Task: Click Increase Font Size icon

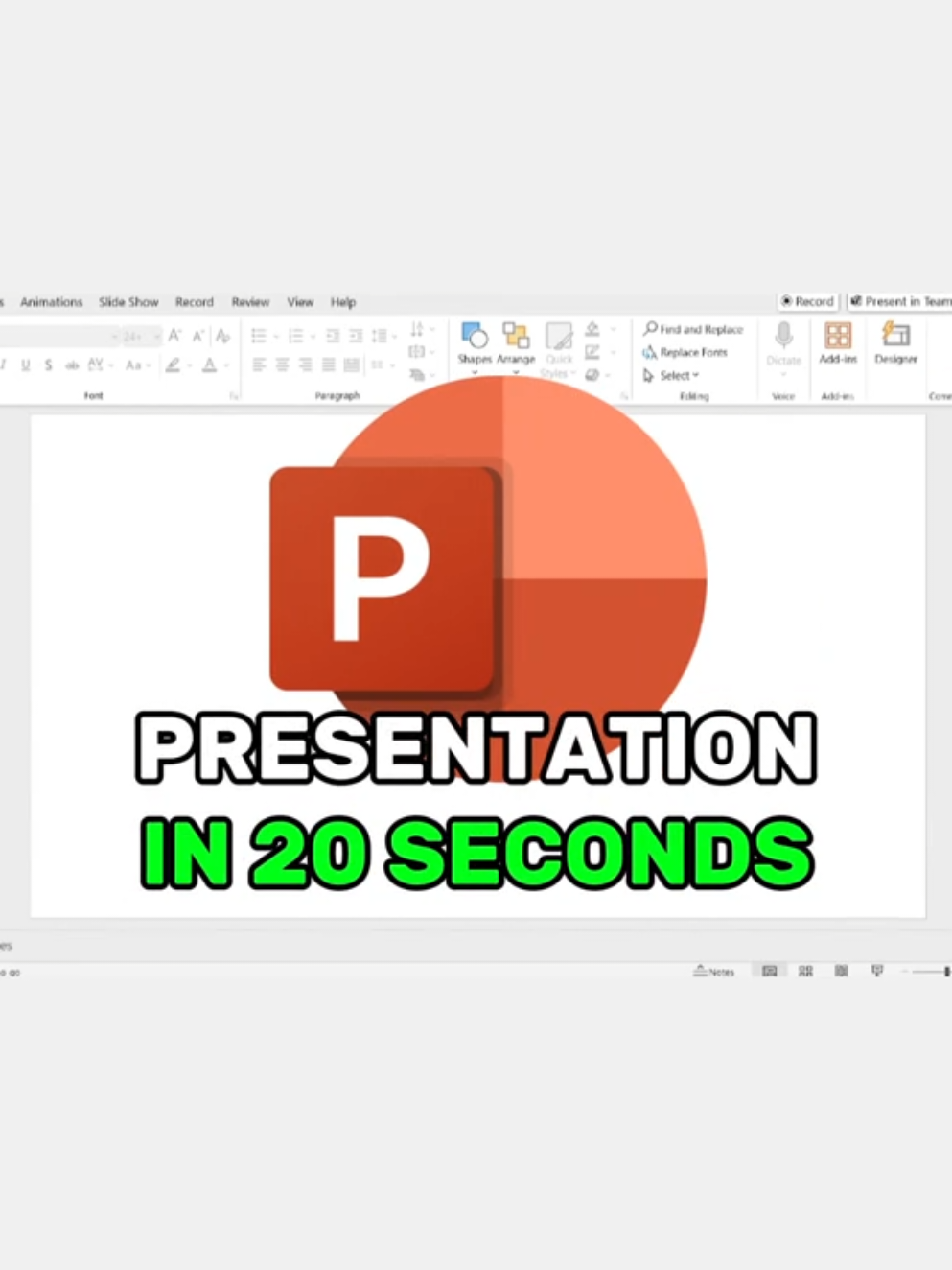Action: (x=174, y=336)
